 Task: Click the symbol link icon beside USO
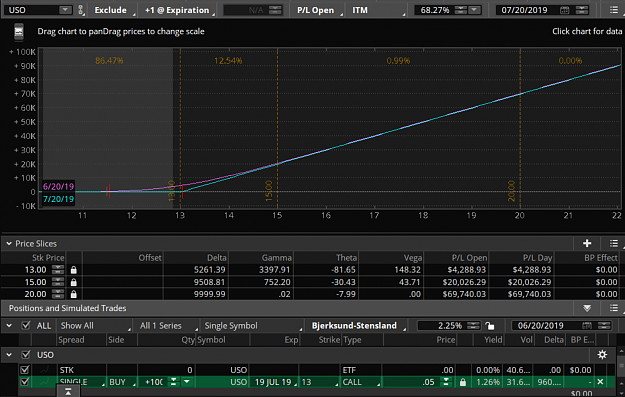(81, 10)
